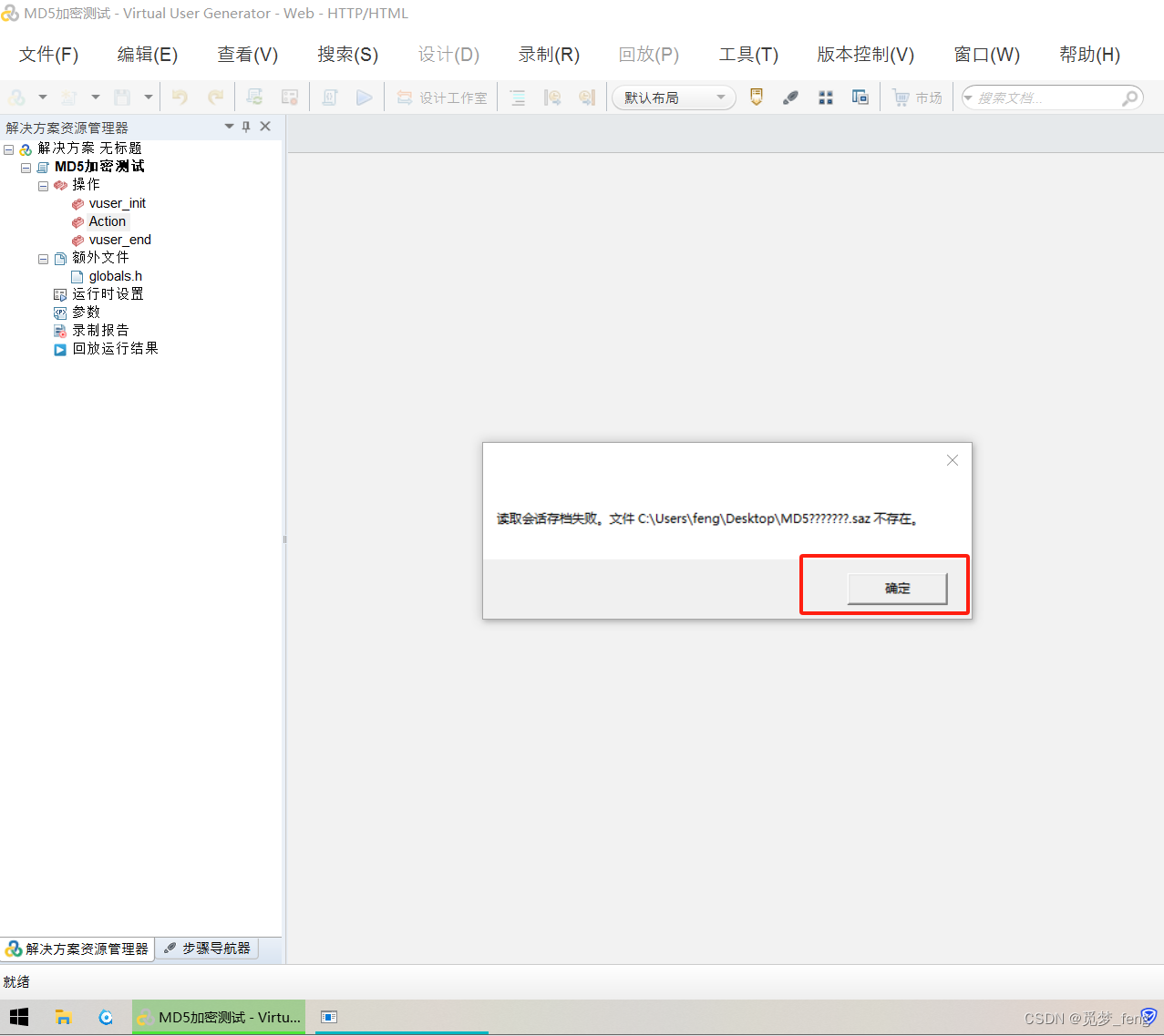Open the 编辑(E) menu
Viewport: 1164px width, 1036px height.
148,55
